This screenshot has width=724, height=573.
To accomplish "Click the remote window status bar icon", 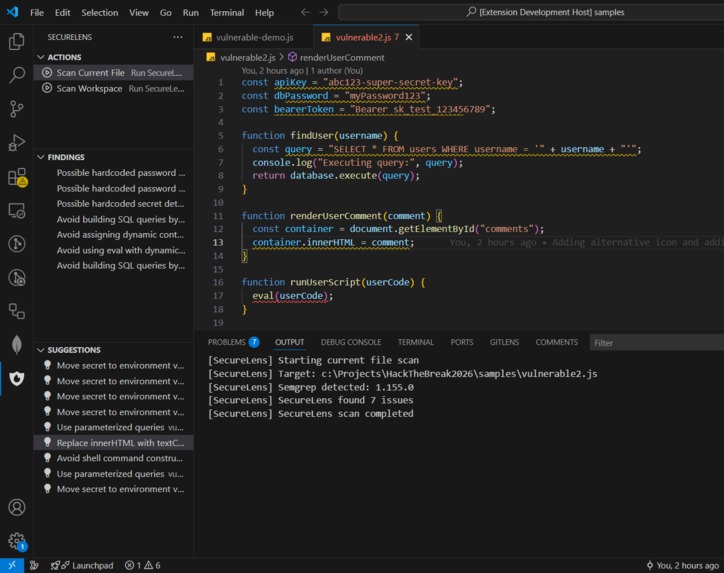I will 12,565.
